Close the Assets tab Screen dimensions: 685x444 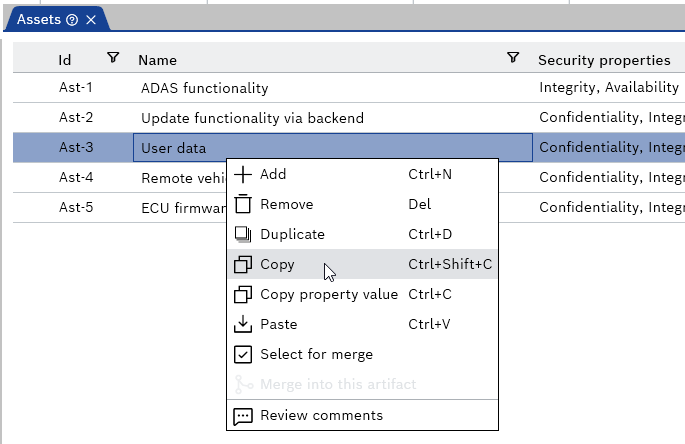[91, 20]
